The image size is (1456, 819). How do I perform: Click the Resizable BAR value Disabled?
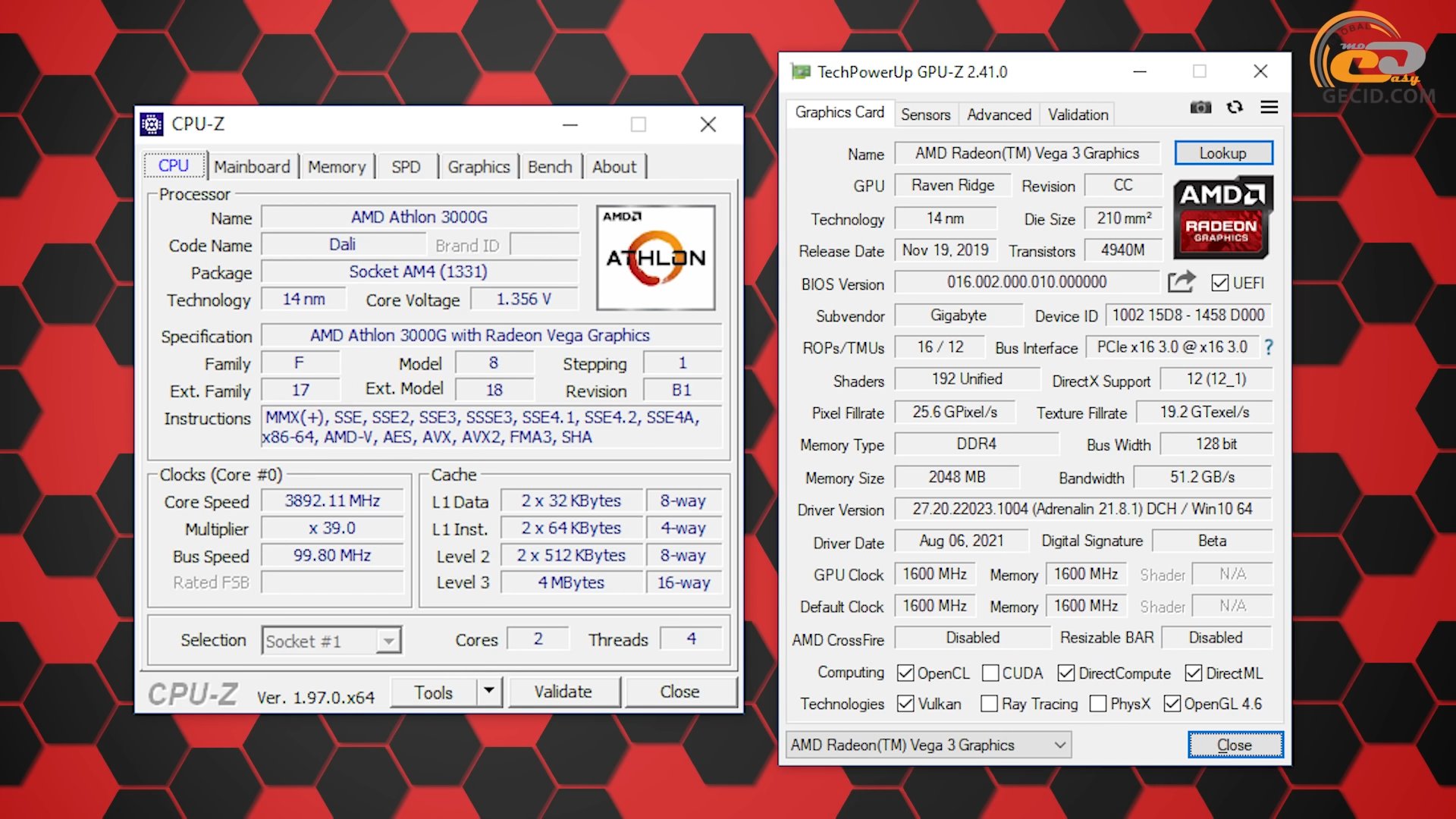point(1216,638)
